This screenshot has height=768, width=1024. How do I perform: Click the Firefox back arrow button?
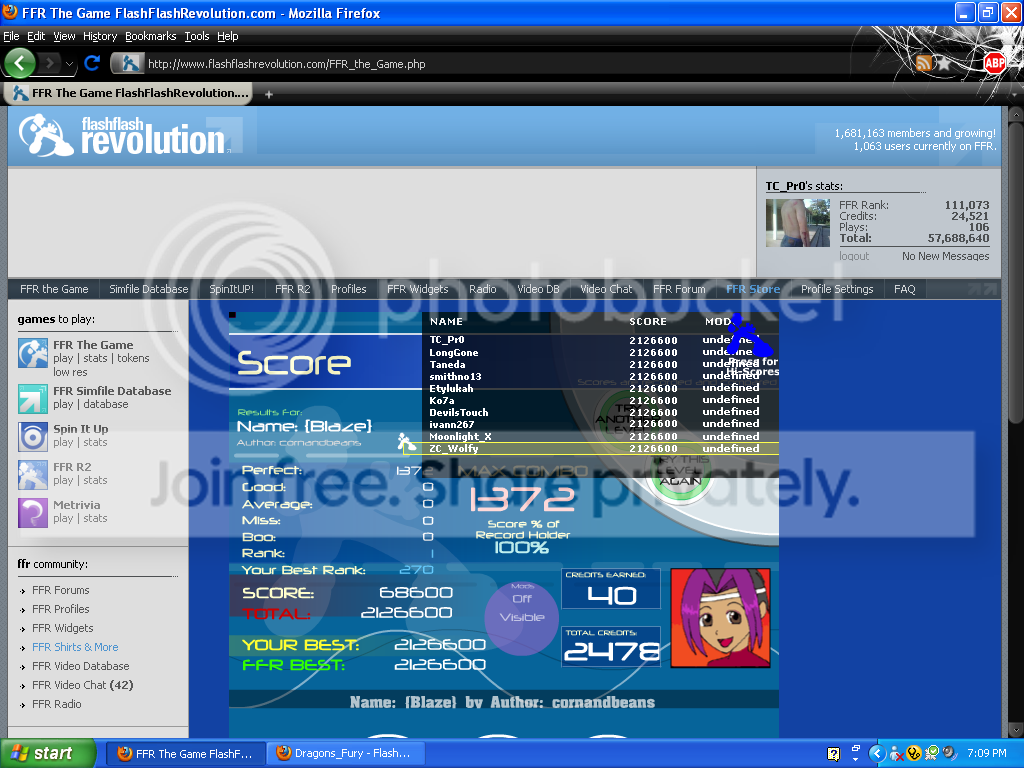[x=20, y=64]
